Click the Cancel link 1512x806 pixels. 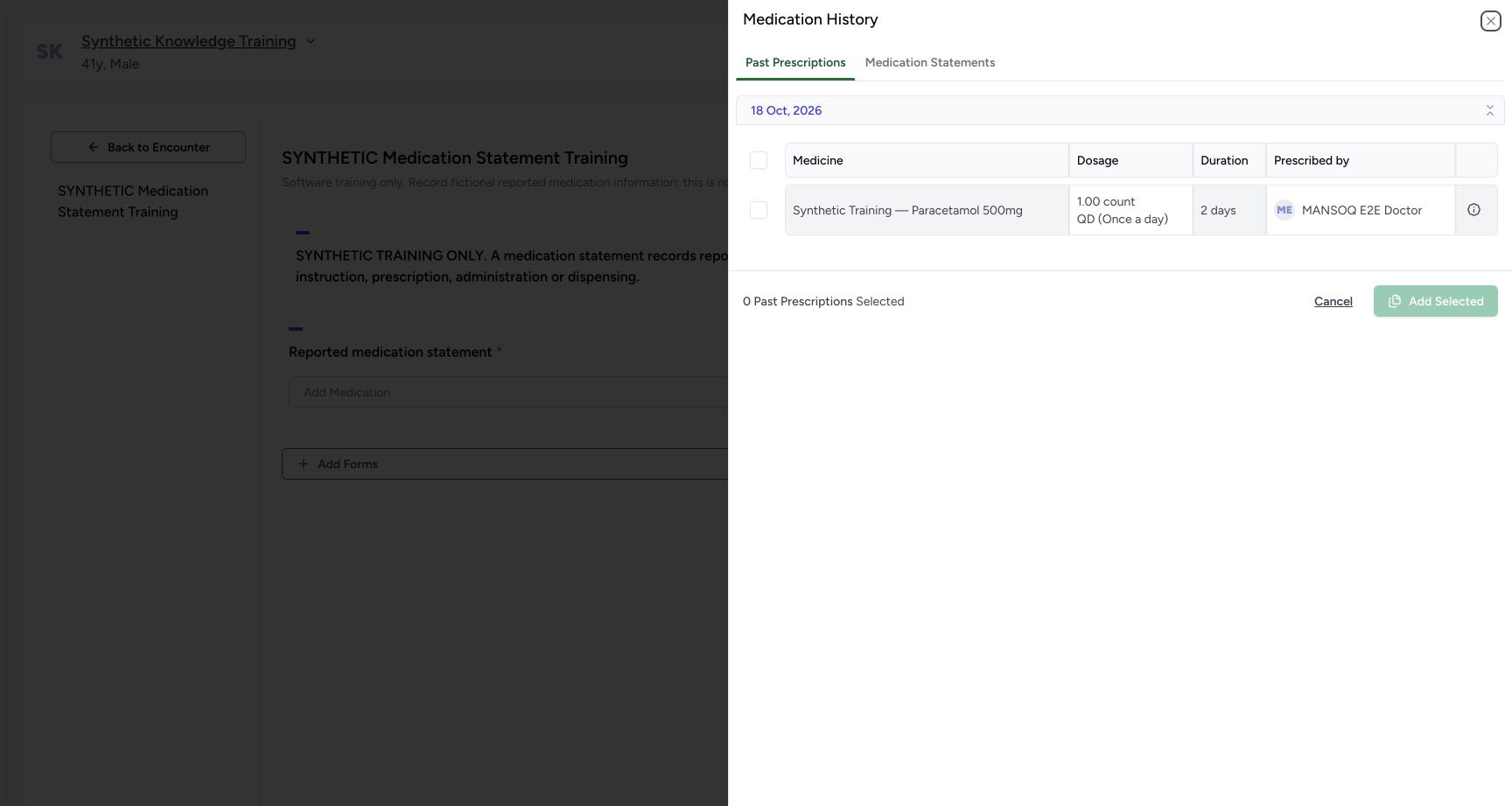(x=1333, y=301)
